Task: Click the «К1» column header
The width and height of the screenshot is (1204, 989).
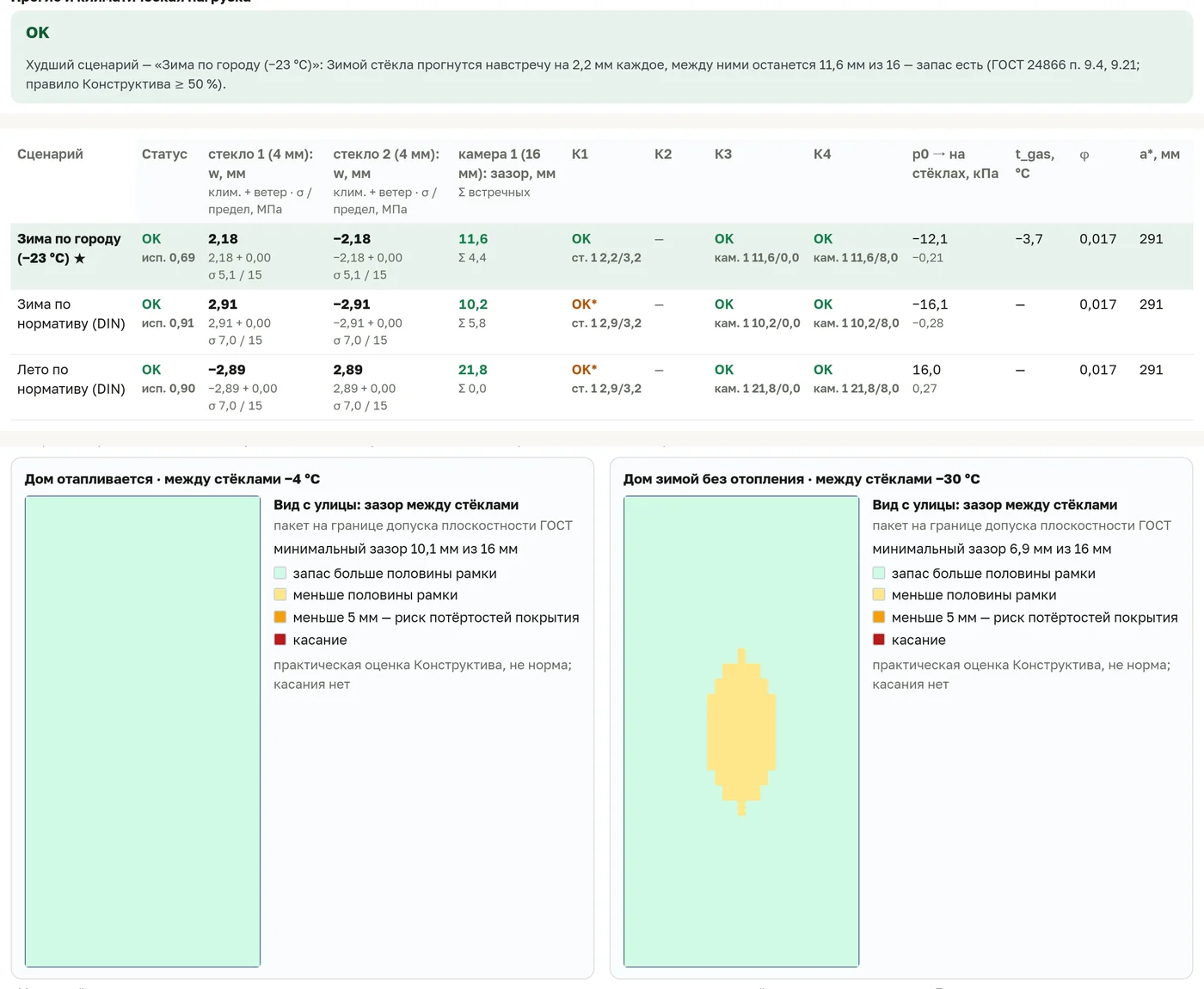Action: coord(580,154)
